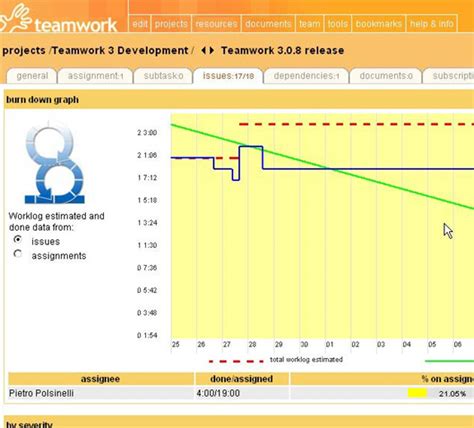Click Worklog estimated and done data label
This screenshot has height=428, width=474.
[x=56, y=222]
